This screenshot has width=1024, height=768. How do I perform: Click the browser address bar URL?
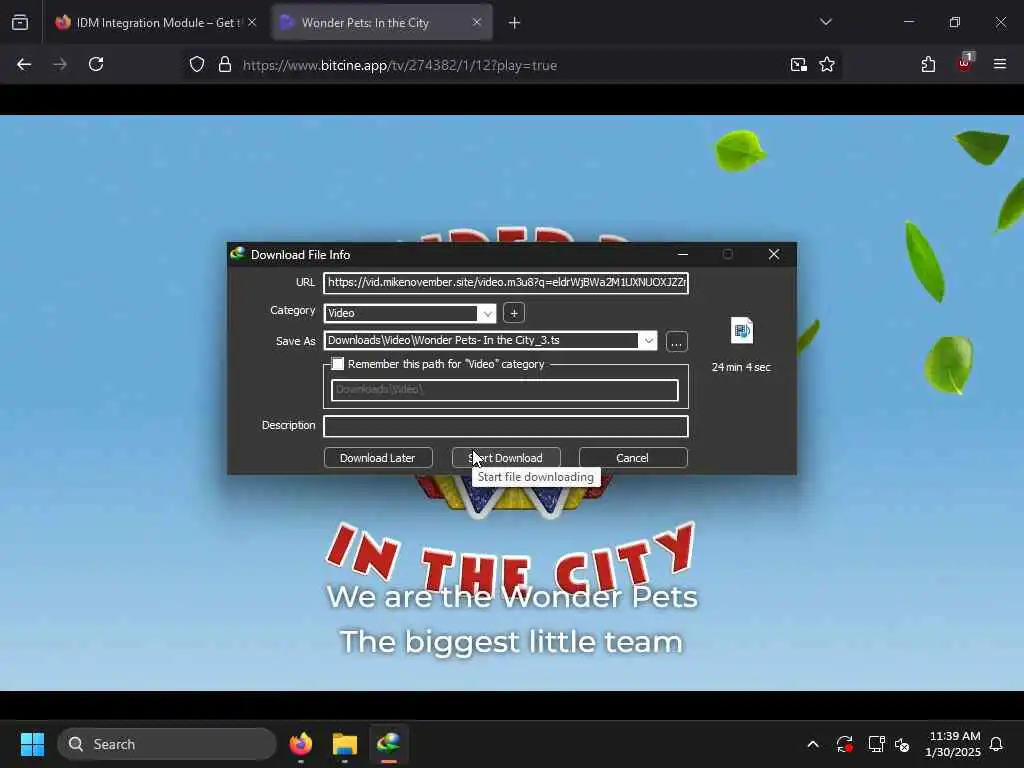(400, 65)
